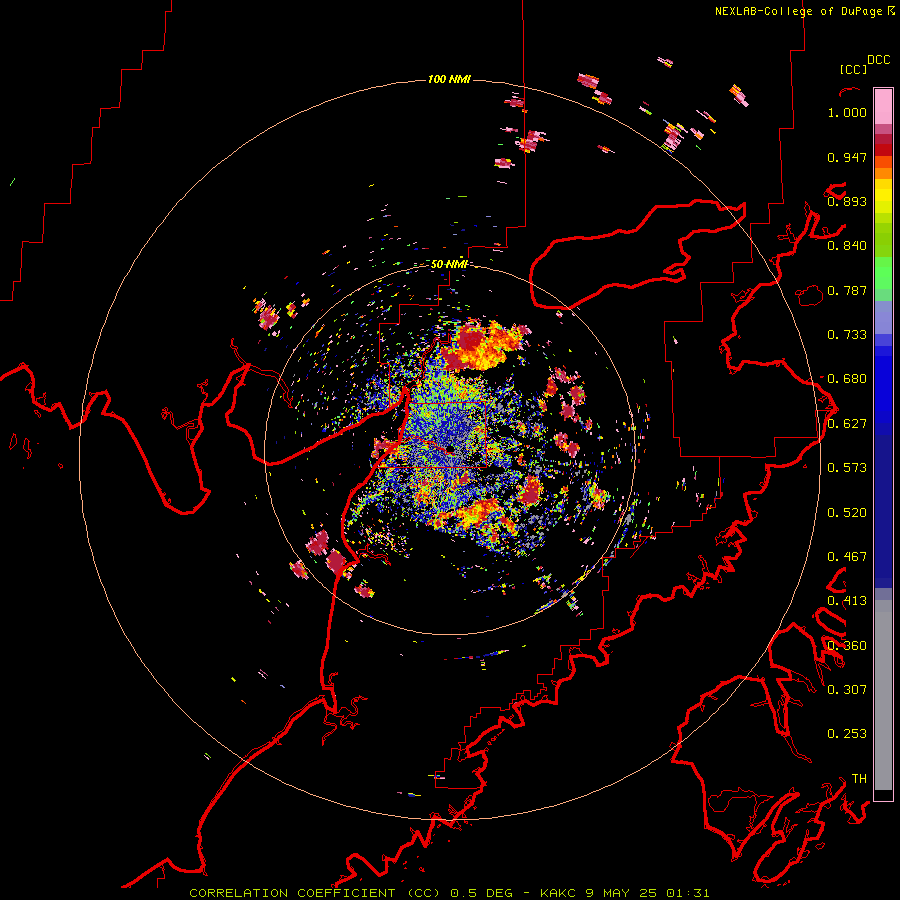Click the radar site center black dot
900x900 pixels.
click(x=451, y=448)
